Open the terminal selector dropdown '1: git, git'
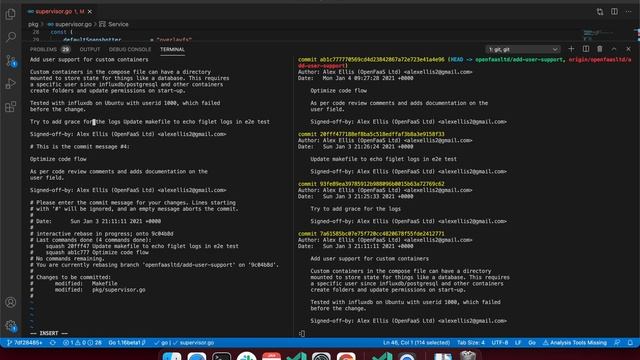 523,49
